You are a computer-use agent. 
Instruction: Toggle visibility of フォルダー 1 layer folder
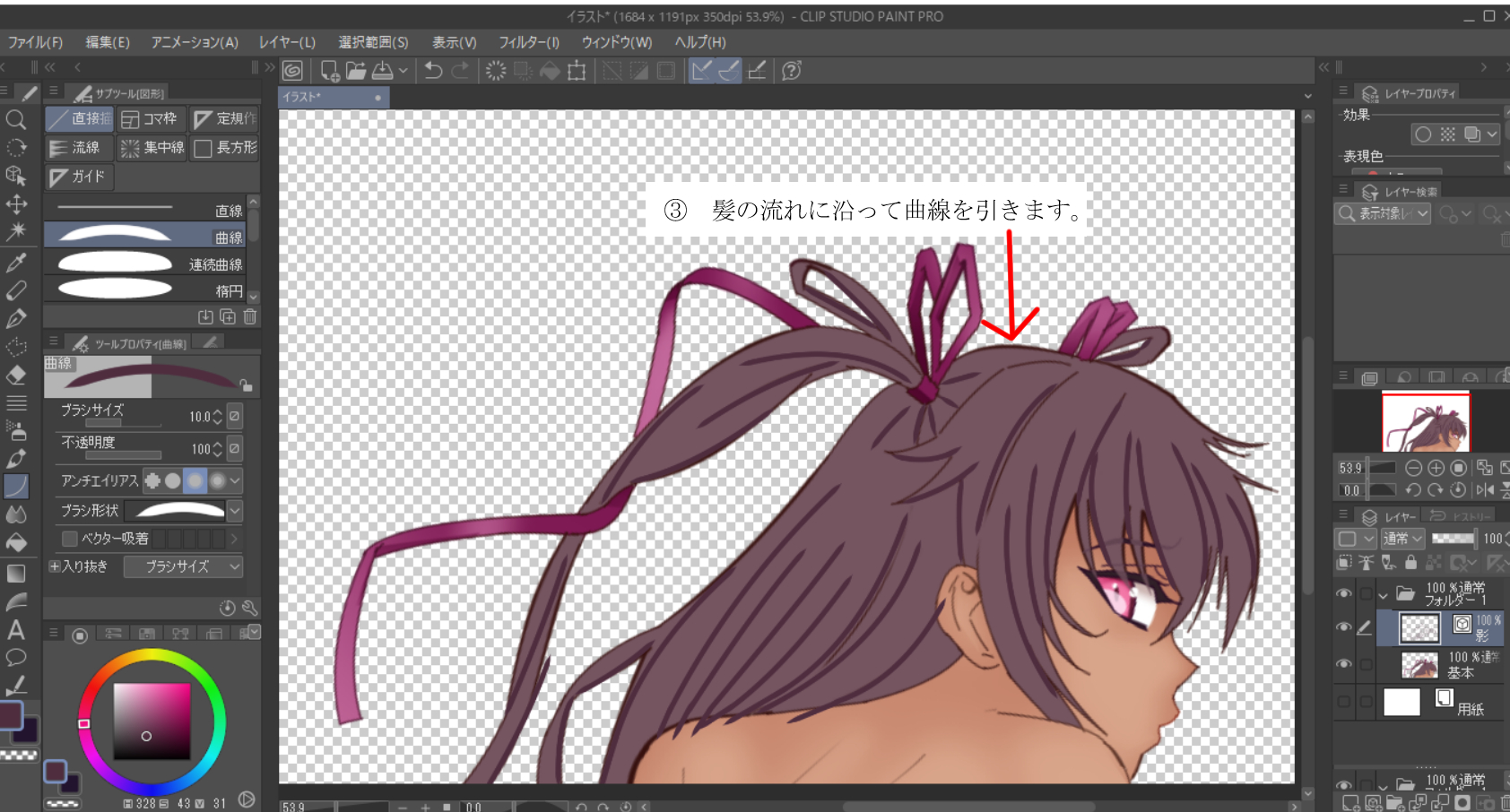[x=1343, y=593]
